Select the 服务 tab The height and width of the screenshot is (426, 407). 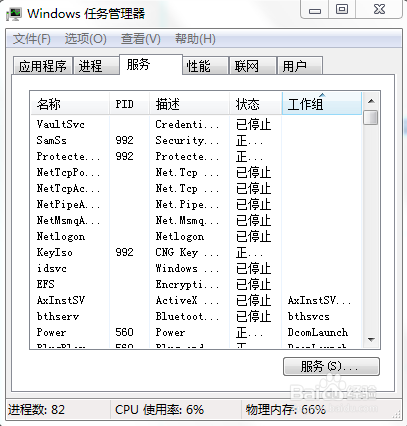[151, 64]
